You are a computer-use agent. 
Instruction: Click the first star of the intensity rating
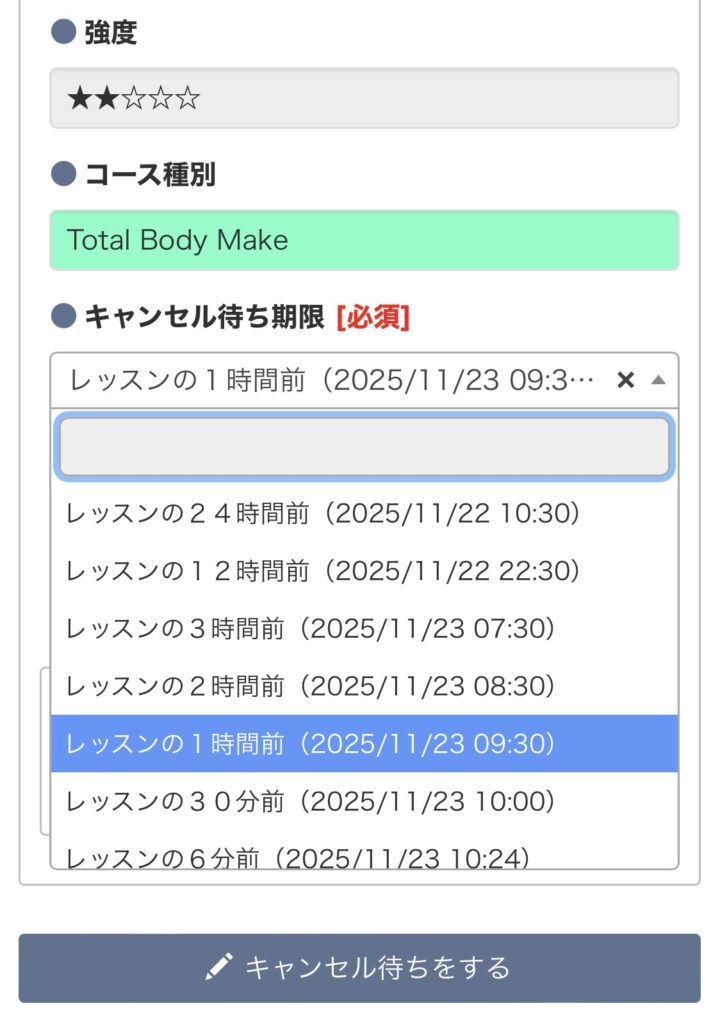pyautogui.click(x=80, y=97)
